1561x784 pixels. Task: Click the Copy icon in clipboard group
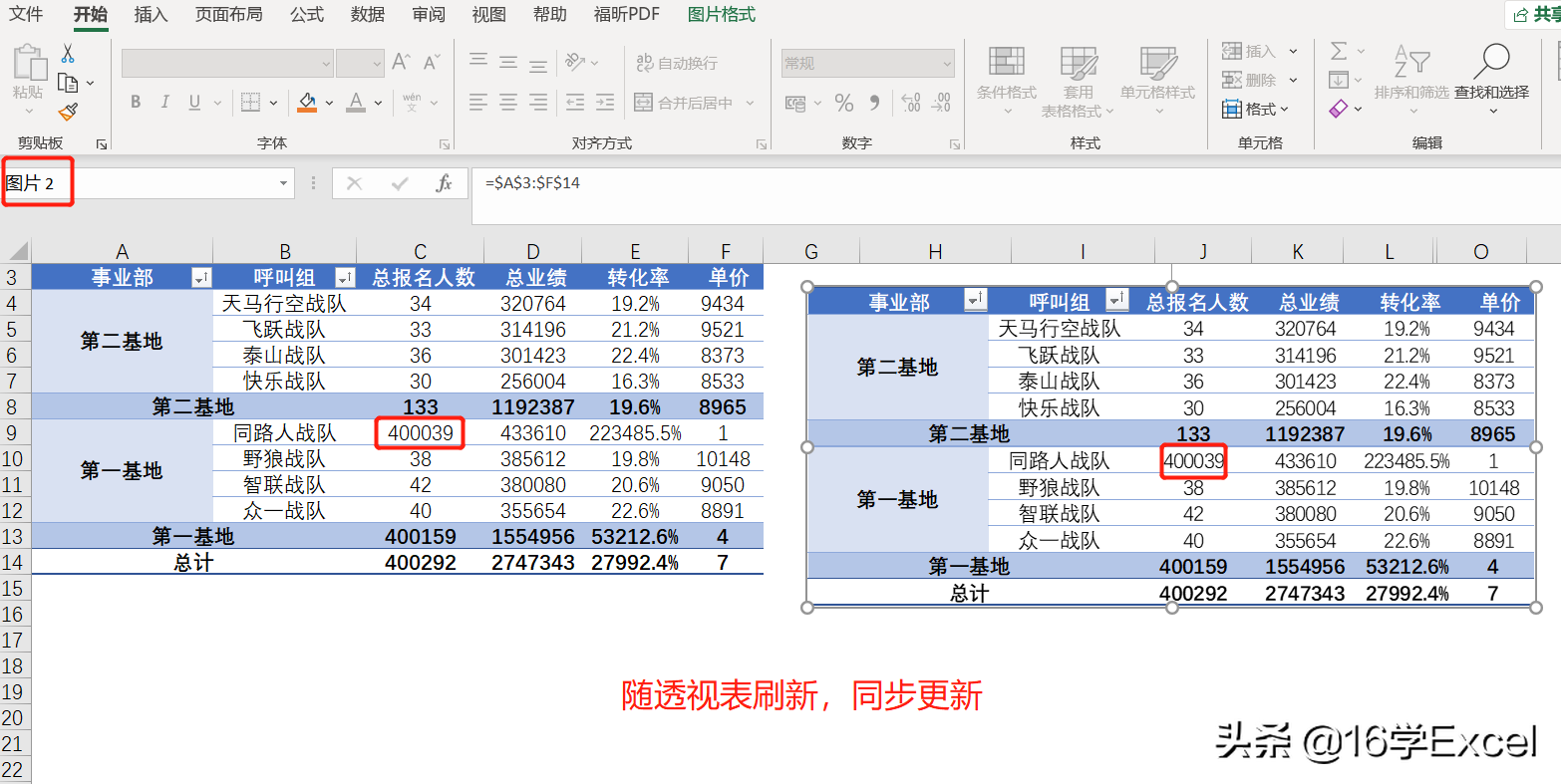point(68,83)
